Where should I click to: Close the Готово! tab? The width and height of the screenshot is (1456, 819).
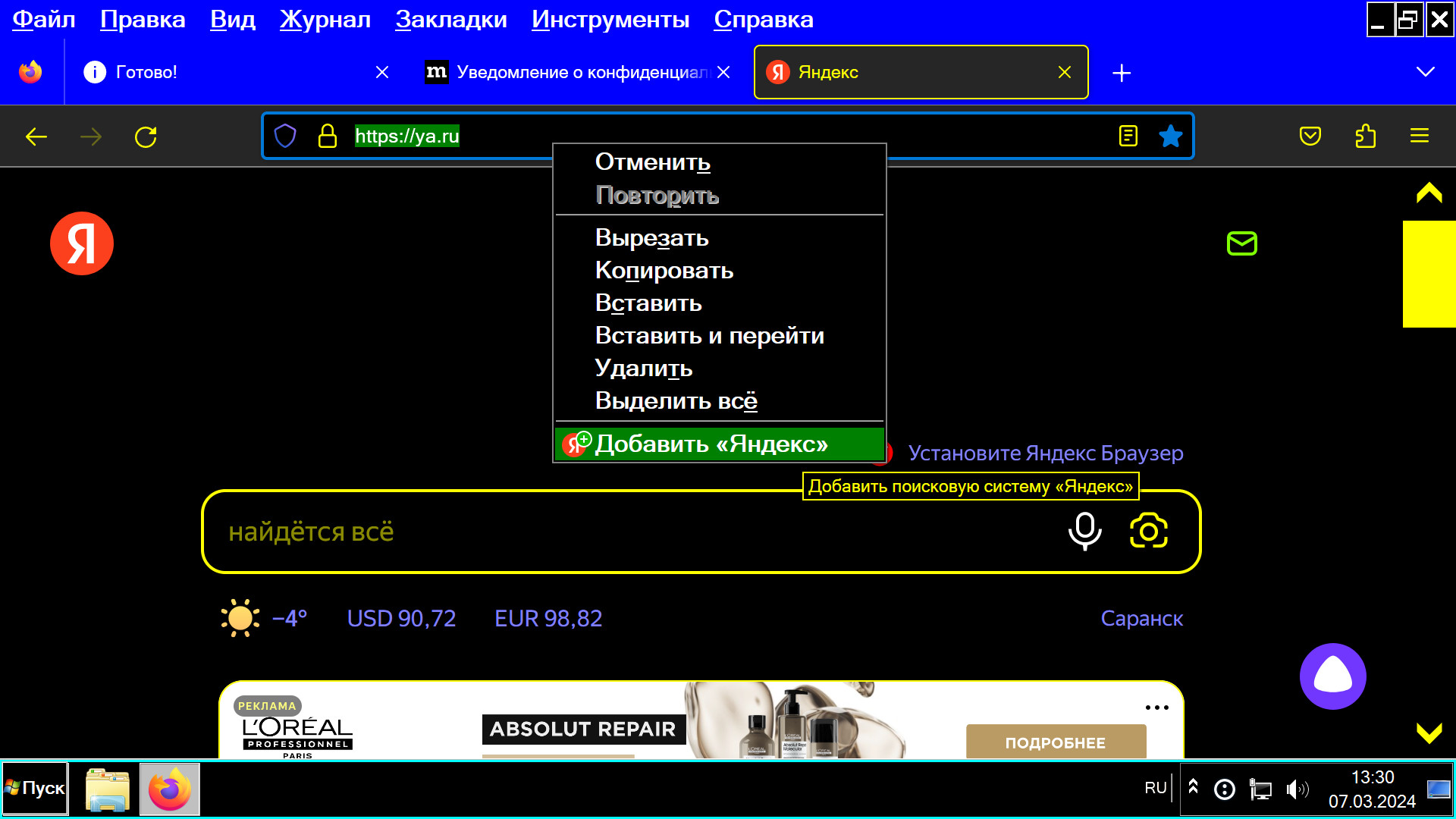pyautogui.click(x=382, y=72)
